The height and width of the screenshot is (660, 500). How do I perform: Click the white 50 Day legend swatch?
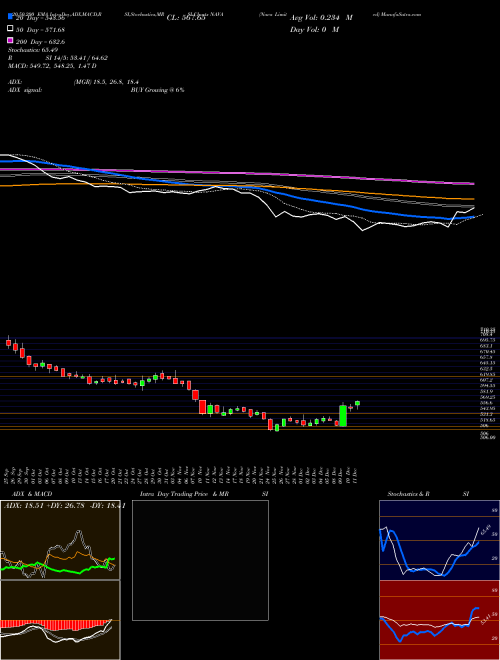point(10,29)
